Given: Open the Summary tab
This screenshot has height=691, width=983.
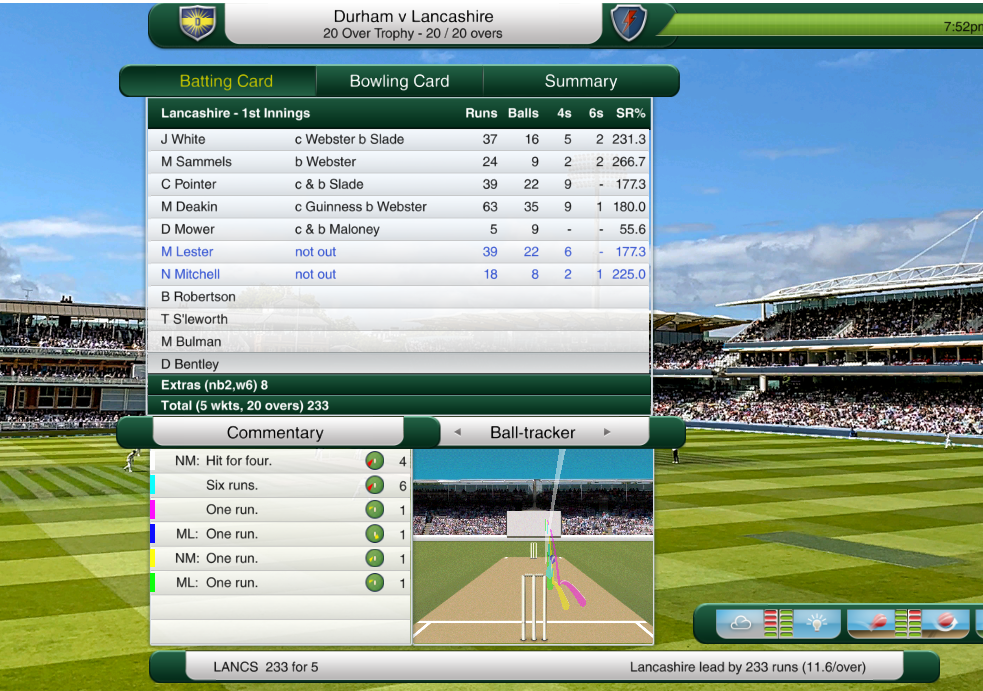Looking at the screenshot, I should (x=581, y=81).
